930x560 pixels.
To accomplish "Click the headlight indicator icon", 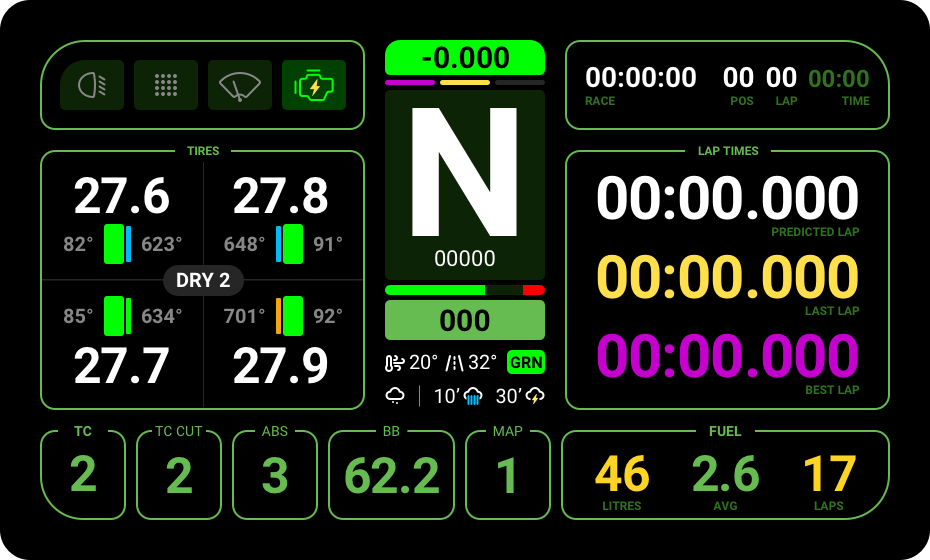I will [x=92, y=85].
